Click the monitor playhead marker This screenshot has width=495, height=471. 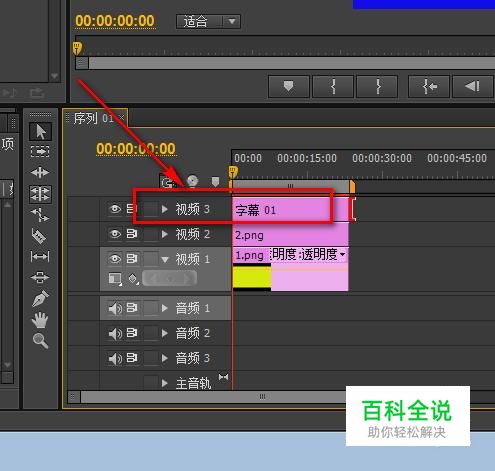77,48
